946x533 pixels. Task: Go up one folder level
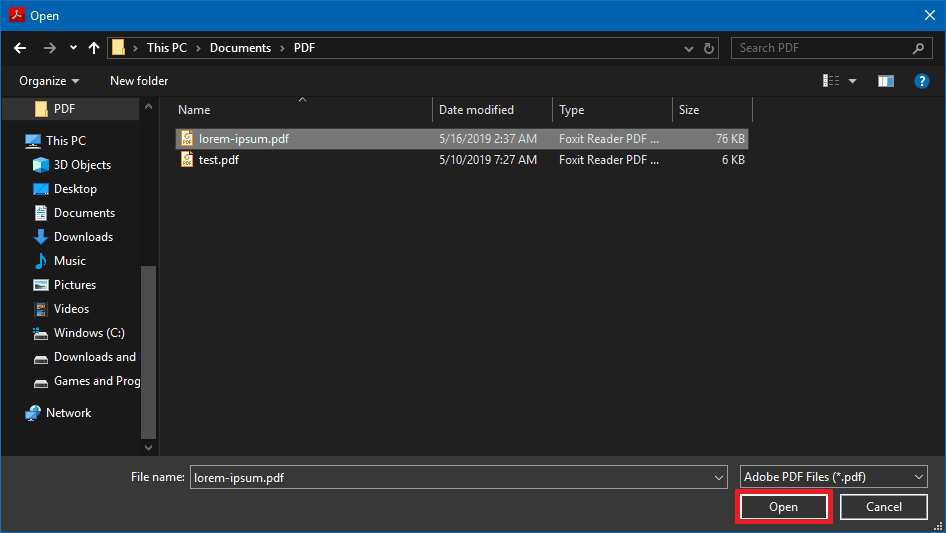(94, 48)
